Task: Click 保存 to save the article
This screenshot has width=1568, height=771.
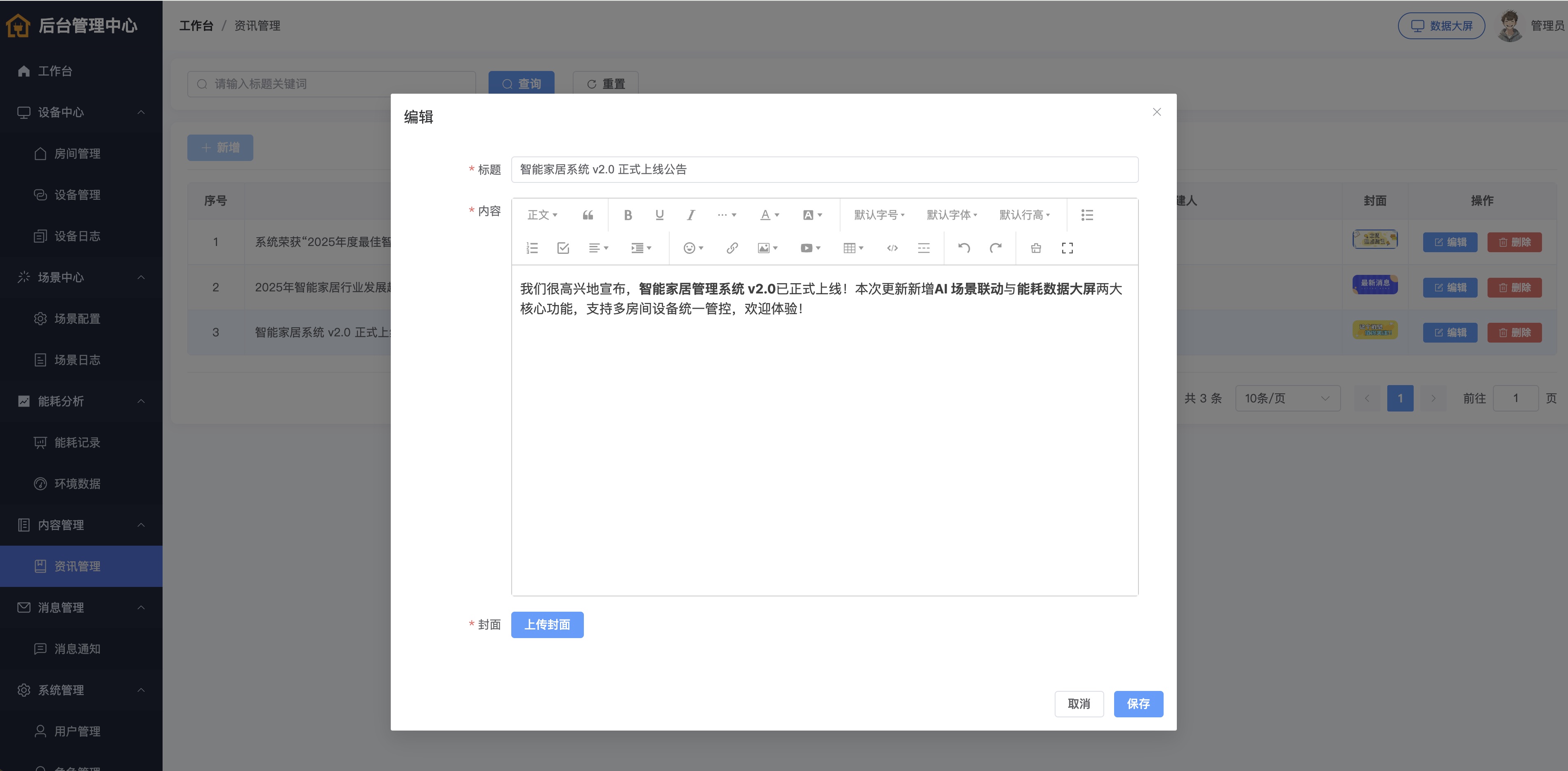Action: [1138, 703]
